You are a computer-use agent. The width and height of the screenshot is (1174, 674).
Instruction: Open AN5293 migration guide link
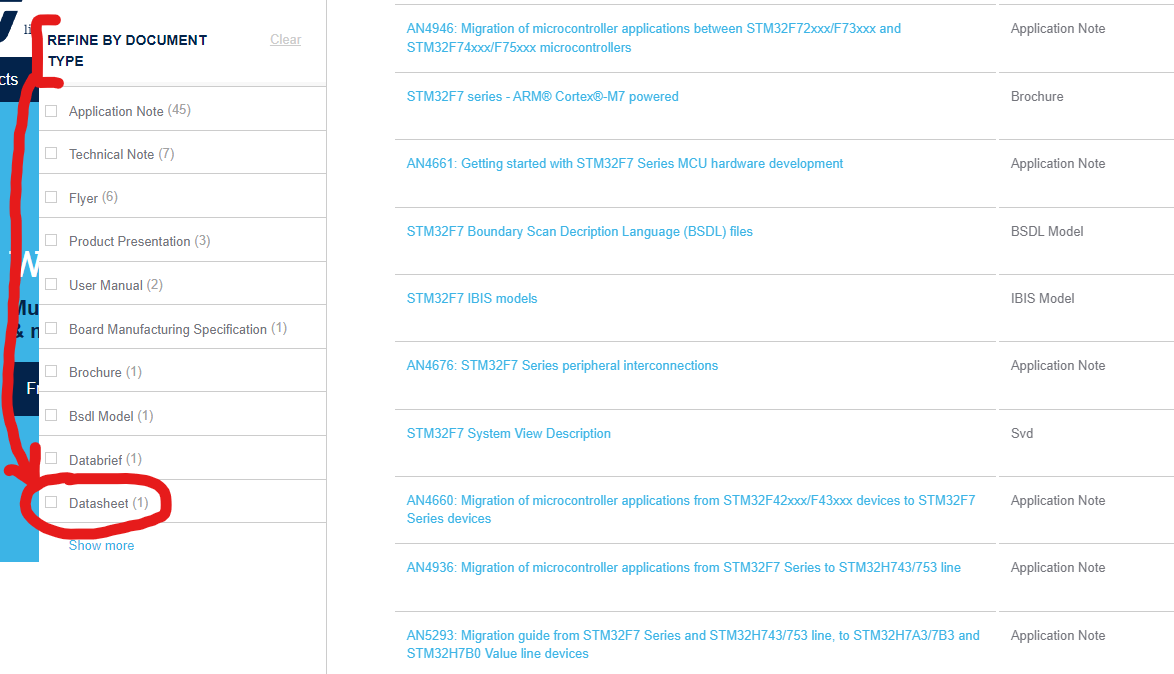tap(693, 644)
